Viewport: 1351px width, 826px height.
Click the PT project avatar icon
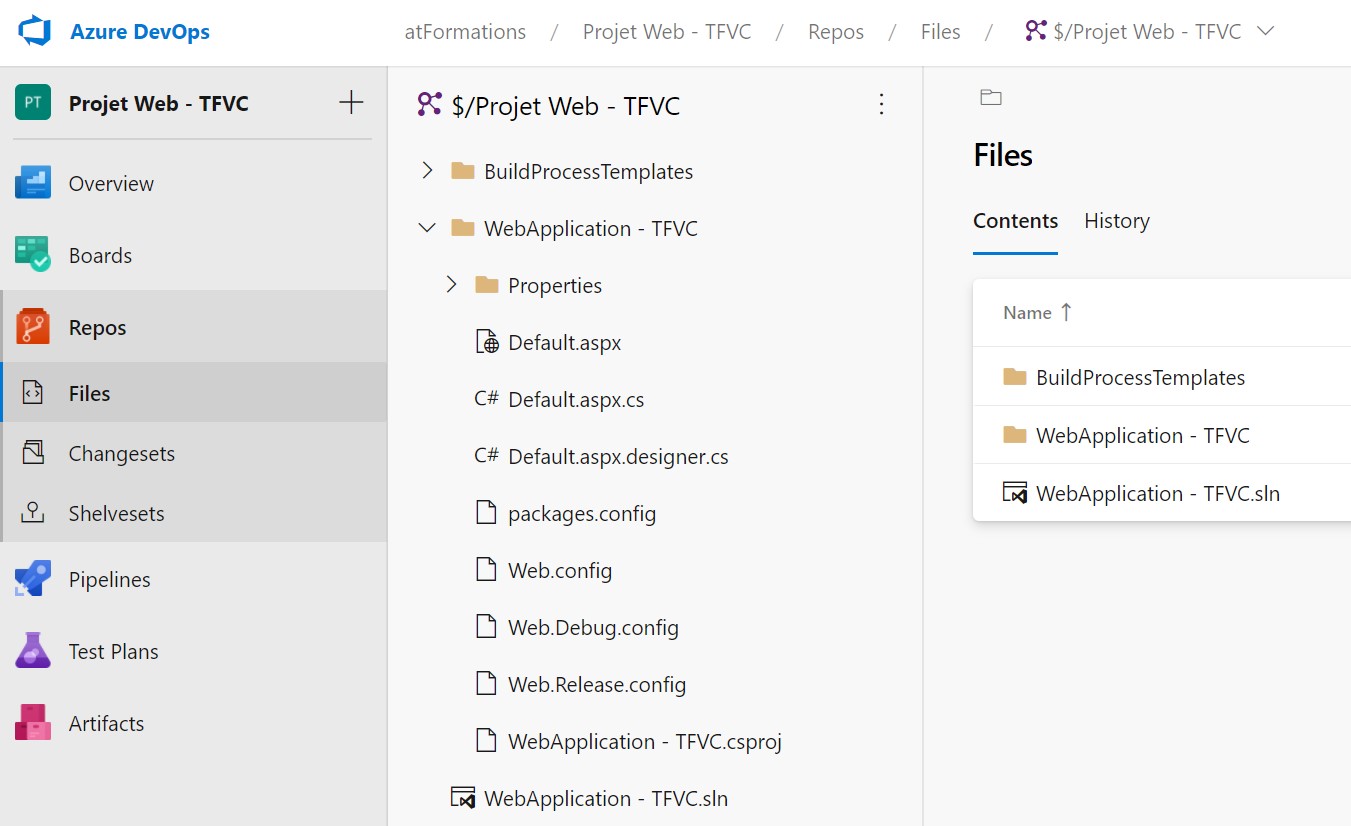[33, 103]
